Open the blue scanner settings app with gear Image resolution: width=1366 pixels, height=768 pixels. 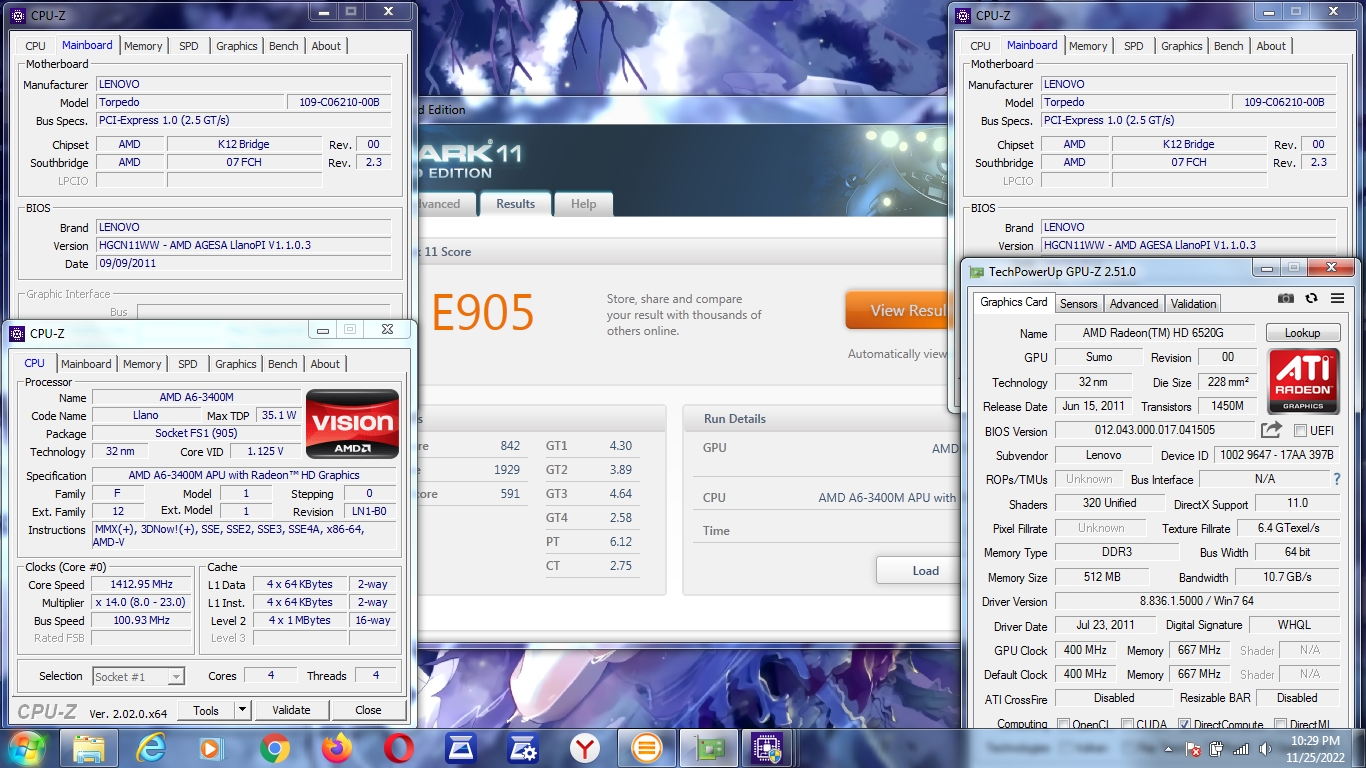tap(523, 748)
